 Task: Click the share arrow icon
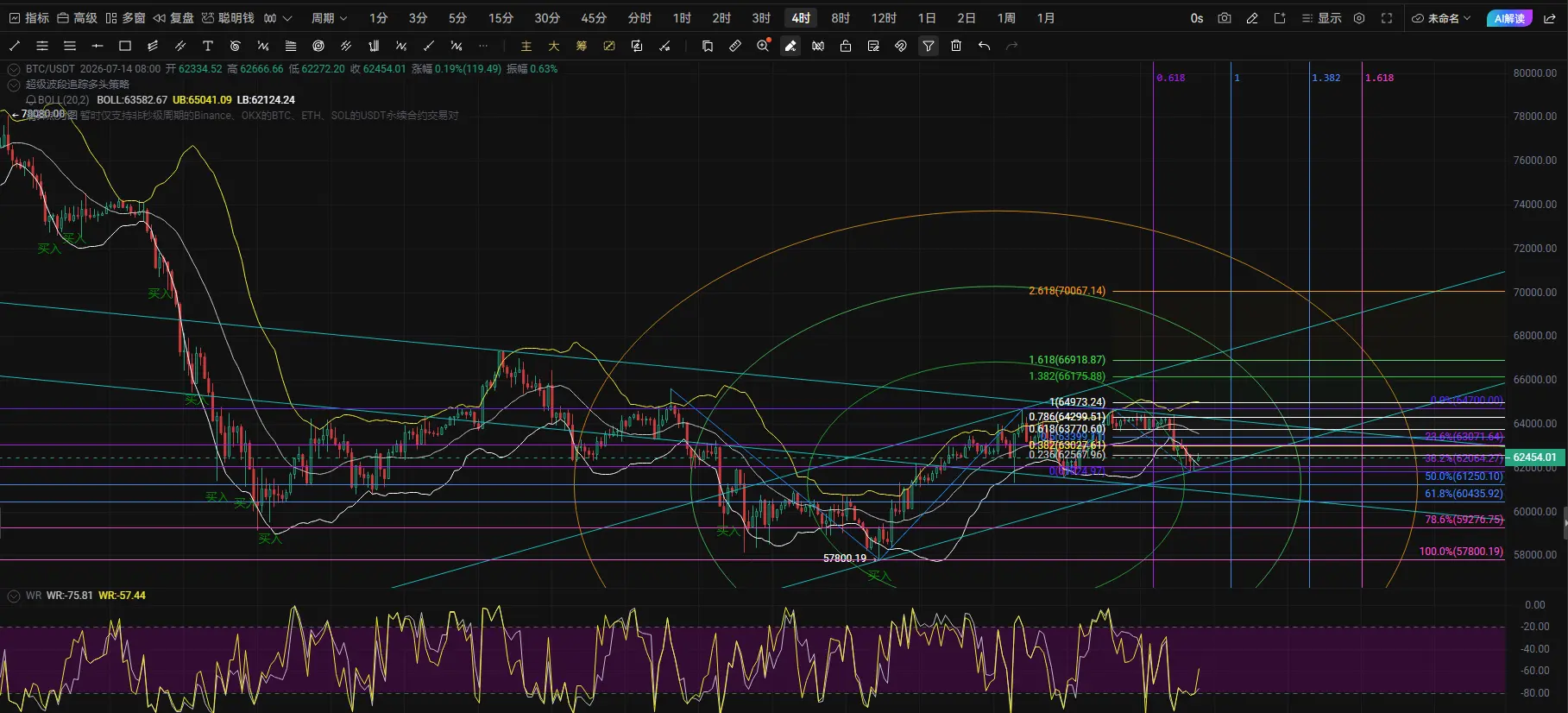pos(1550,18)
